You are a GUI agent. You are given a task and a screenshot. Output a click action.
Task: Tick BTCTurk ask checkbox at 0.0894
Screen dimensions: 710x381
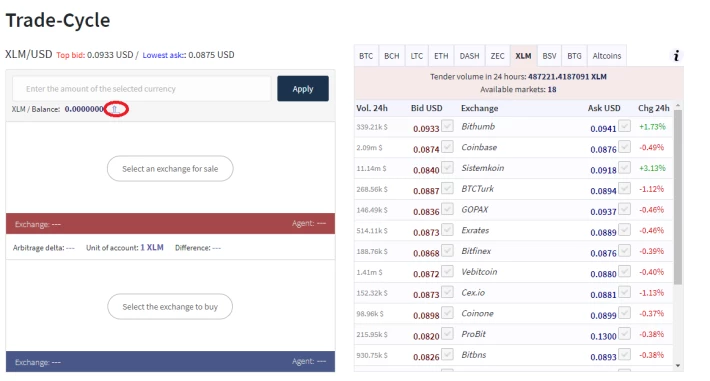[x=624, y=188]
